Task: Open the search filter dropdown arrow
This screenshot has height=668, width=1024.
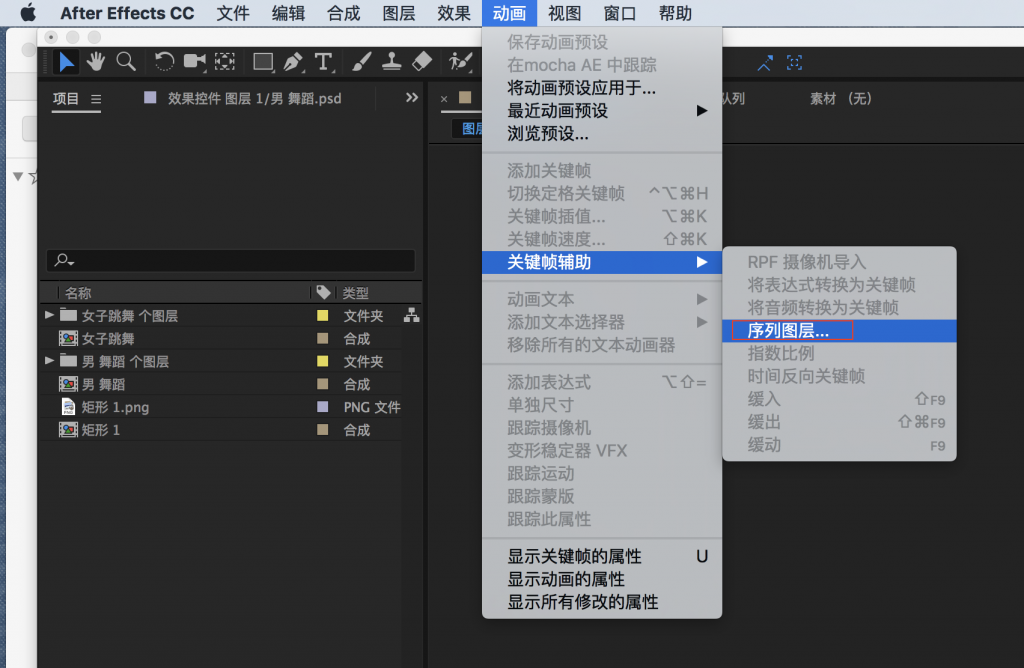Action: point(71,262)
